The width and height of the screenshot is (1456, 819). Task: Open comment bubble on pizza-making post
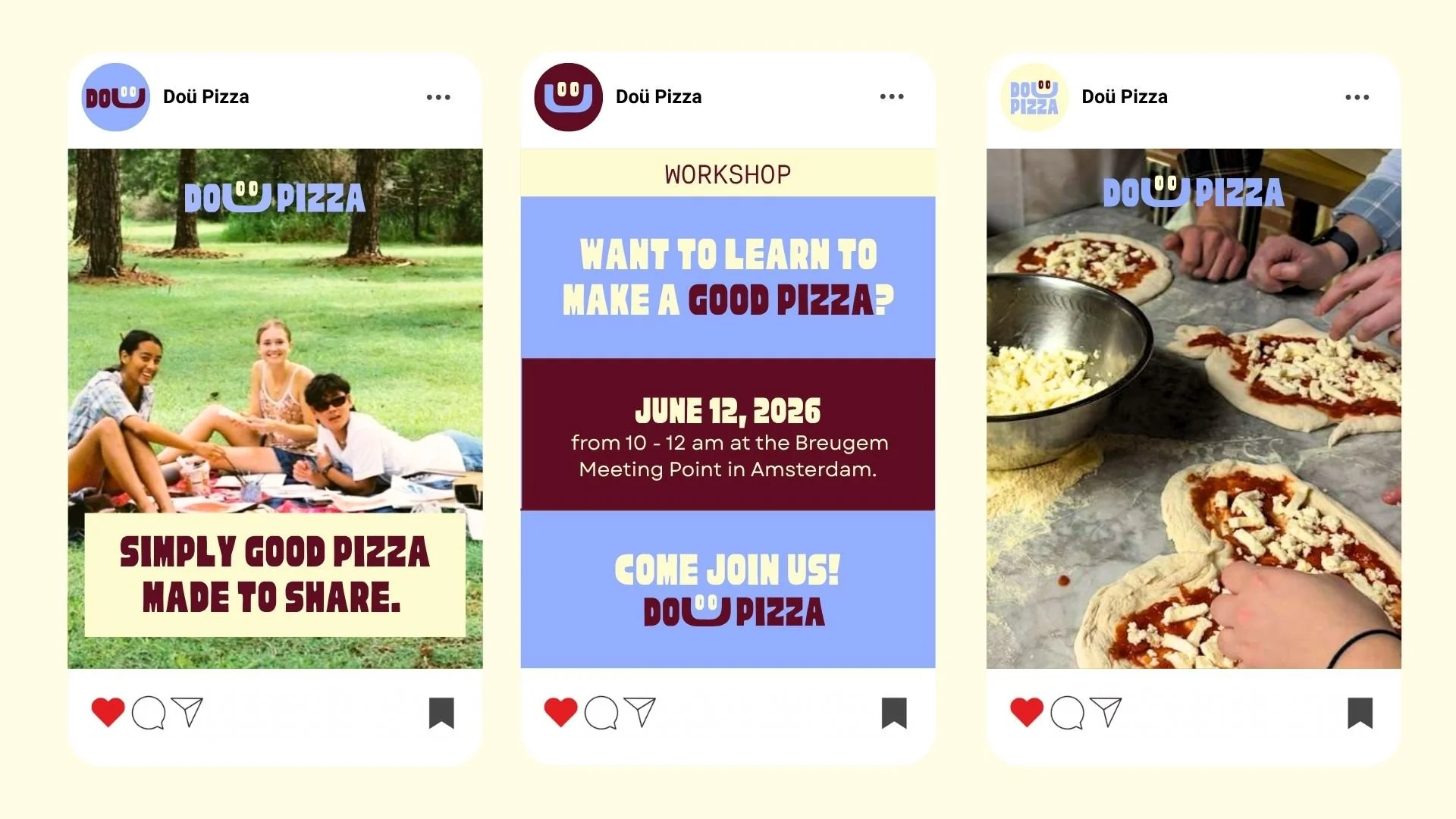coord(1068,713)
